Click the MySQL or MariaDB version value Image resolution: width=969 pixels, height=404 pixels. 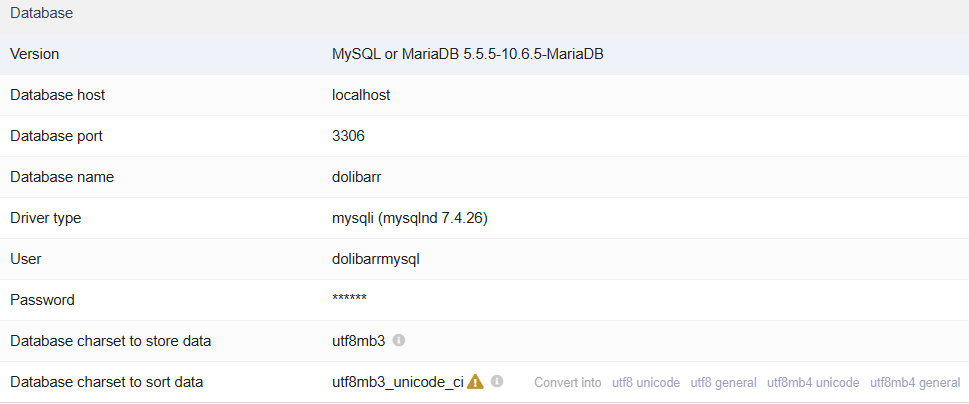tap(468, 54)
